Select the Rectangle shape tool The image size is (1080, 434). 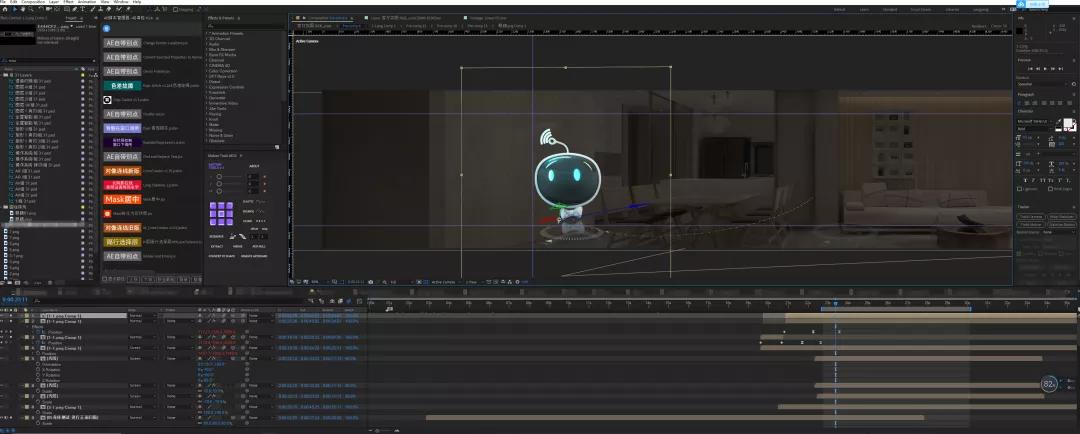point(67,9)
